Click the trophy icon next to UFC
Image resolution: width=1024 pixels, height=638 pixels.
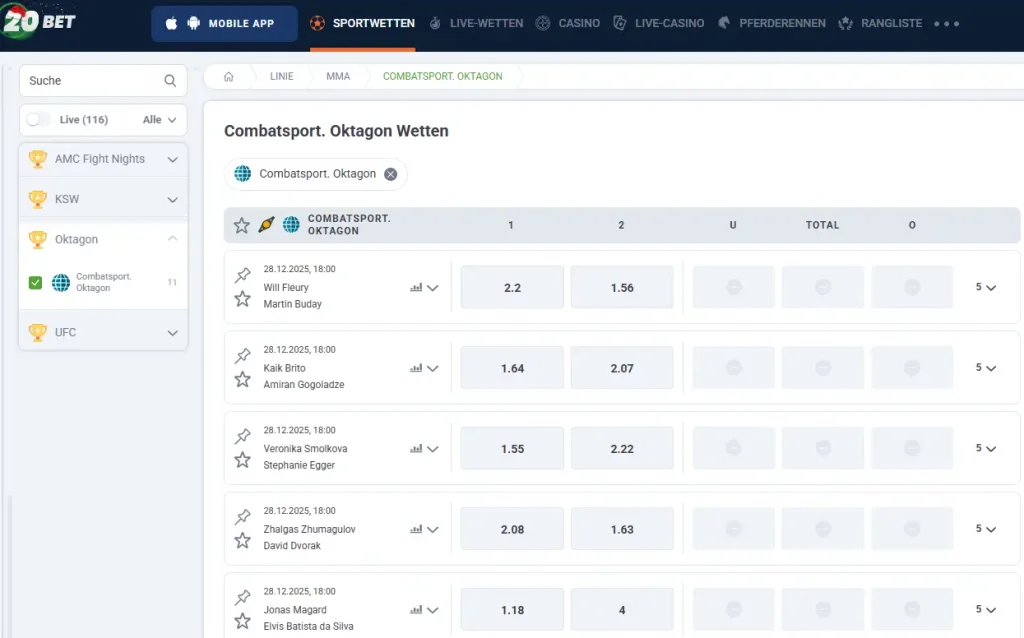click(37, 333)
